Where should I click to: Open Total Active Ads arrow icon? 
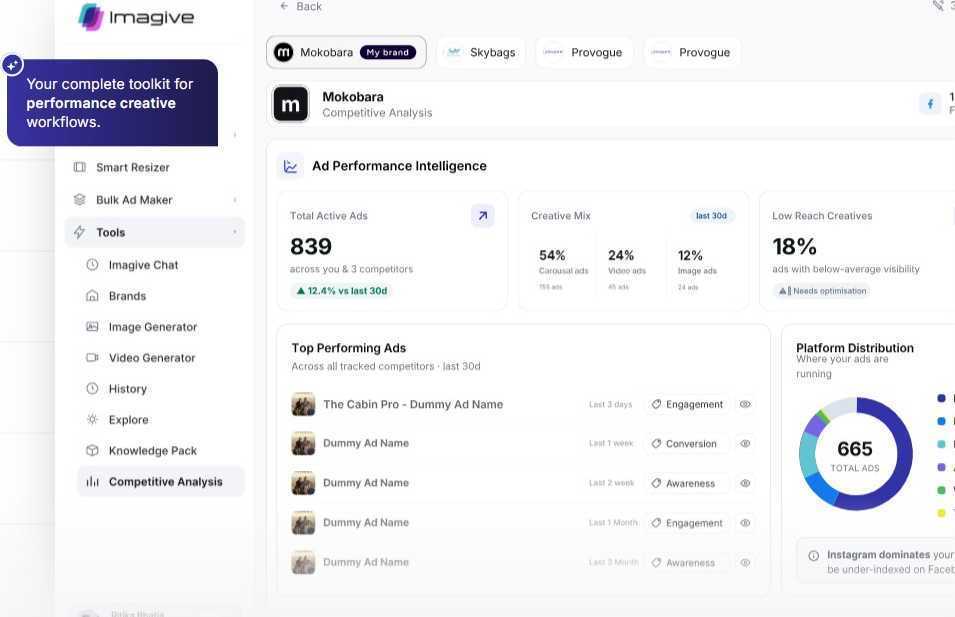(x=482, y=216)
